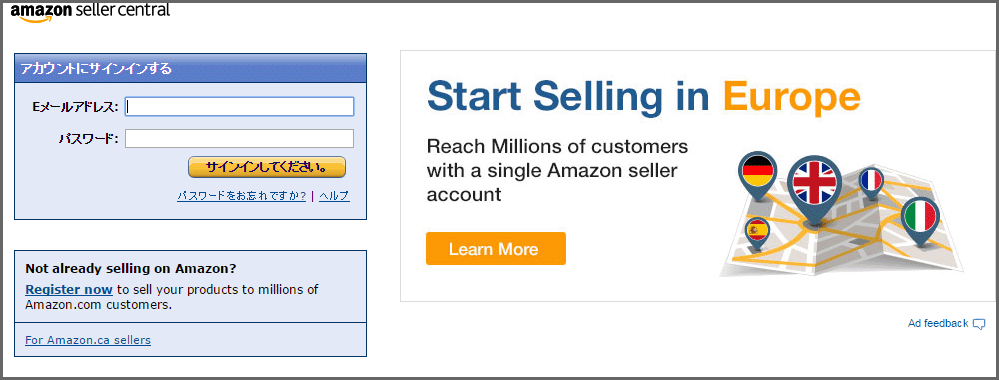Open the パスワードをお忘れですか link
This screenshot has height=380, width=999.
(241, 196)
